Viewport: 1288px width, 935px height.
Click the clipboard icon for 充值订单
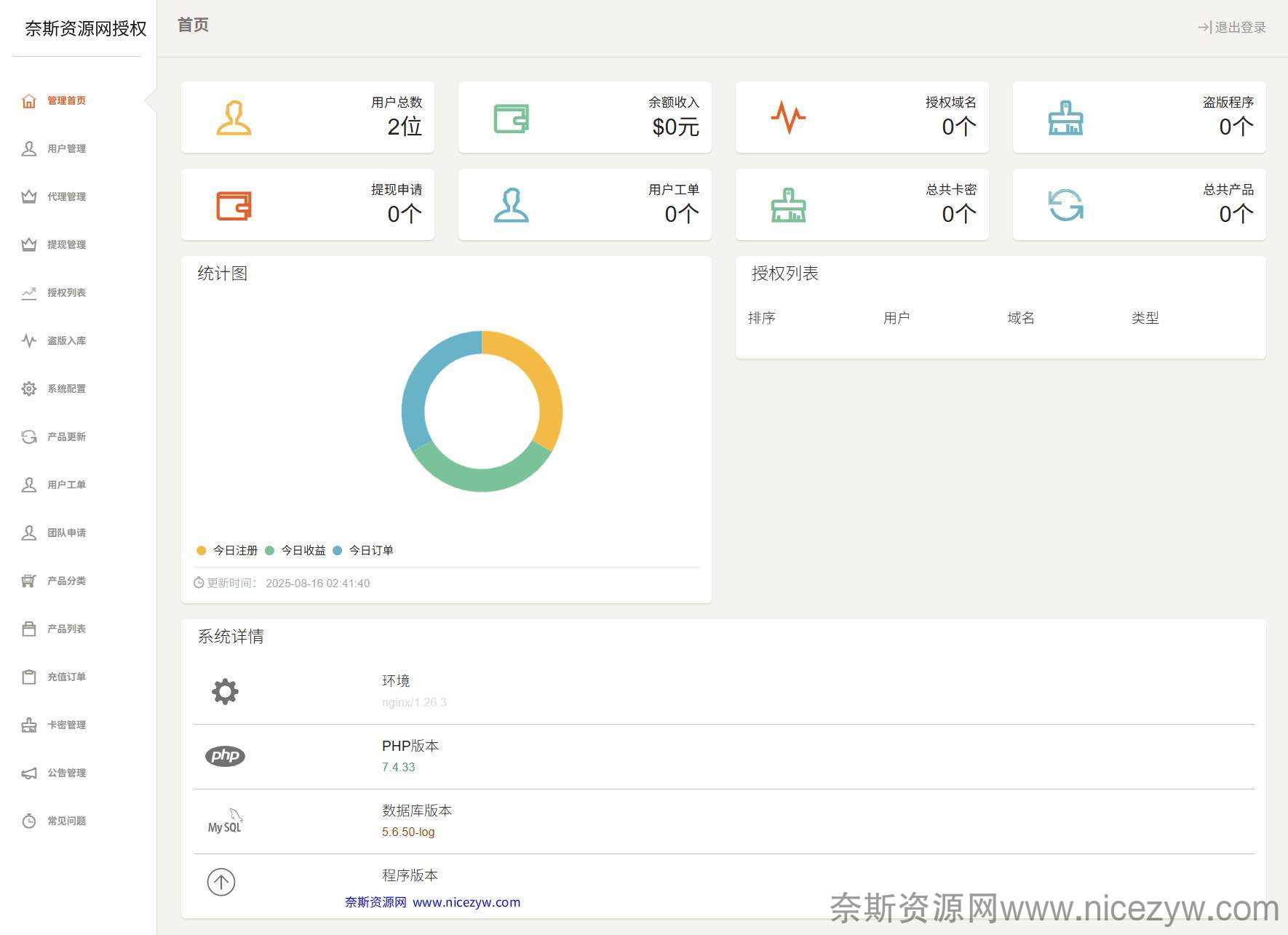coord(29,677)
